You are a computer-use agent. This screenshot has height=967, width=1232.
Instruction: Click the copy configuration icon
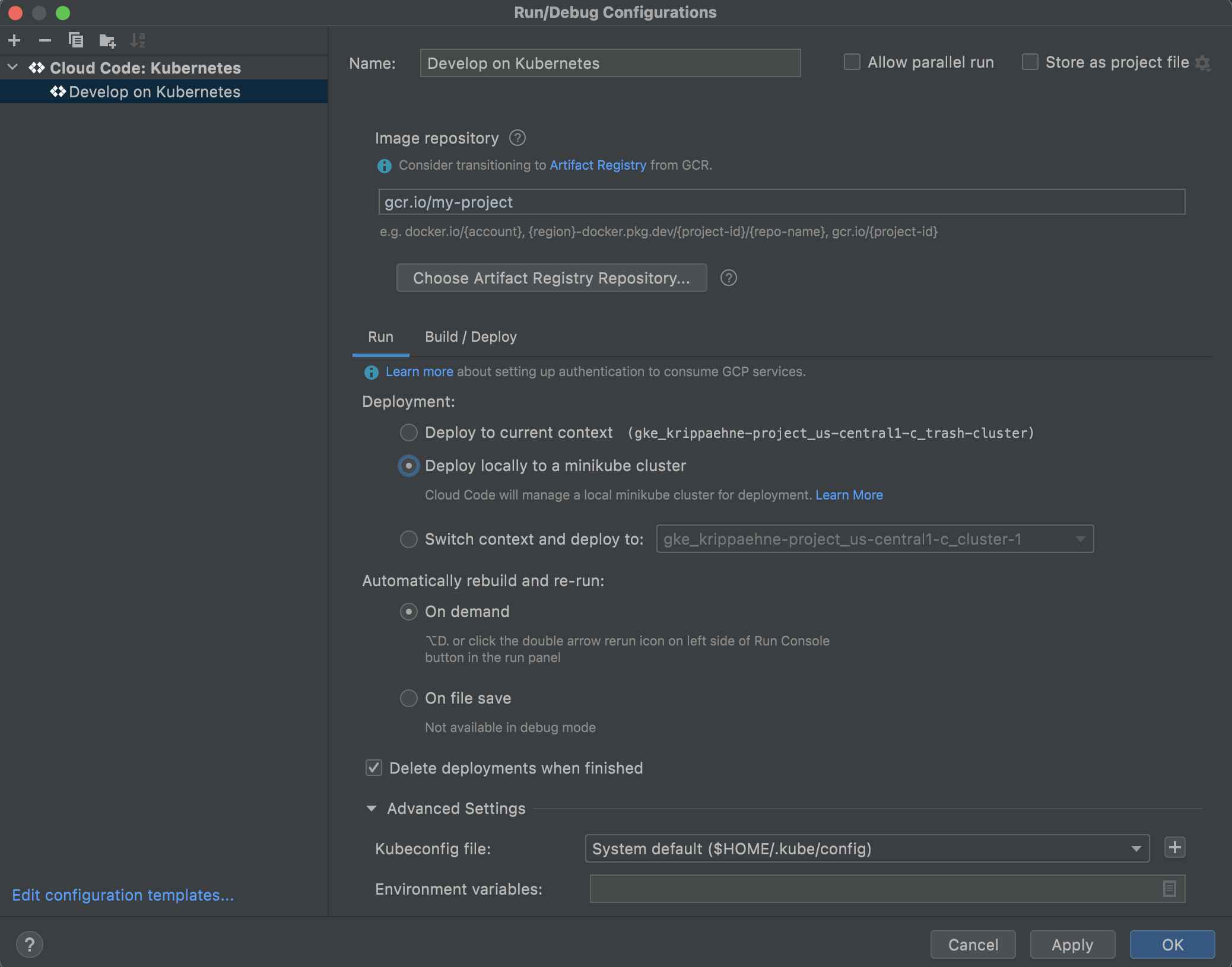[x=76, y=40]
